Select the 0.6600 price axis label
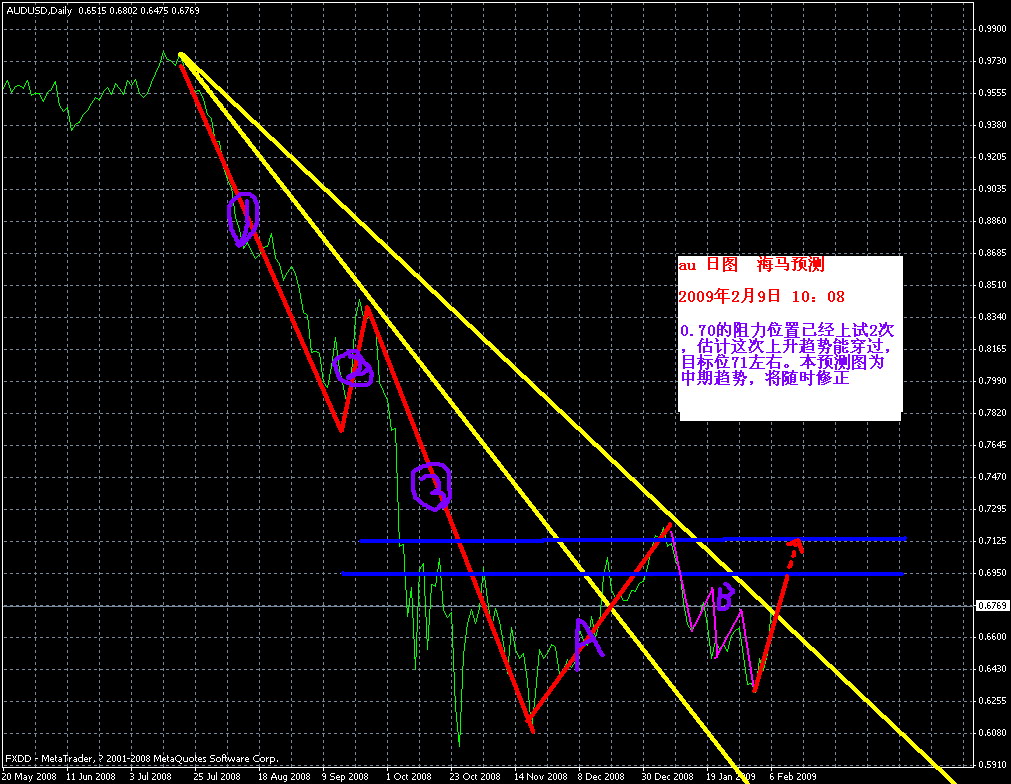This screenshot has width=1011, height=784. tap(992, 636)
